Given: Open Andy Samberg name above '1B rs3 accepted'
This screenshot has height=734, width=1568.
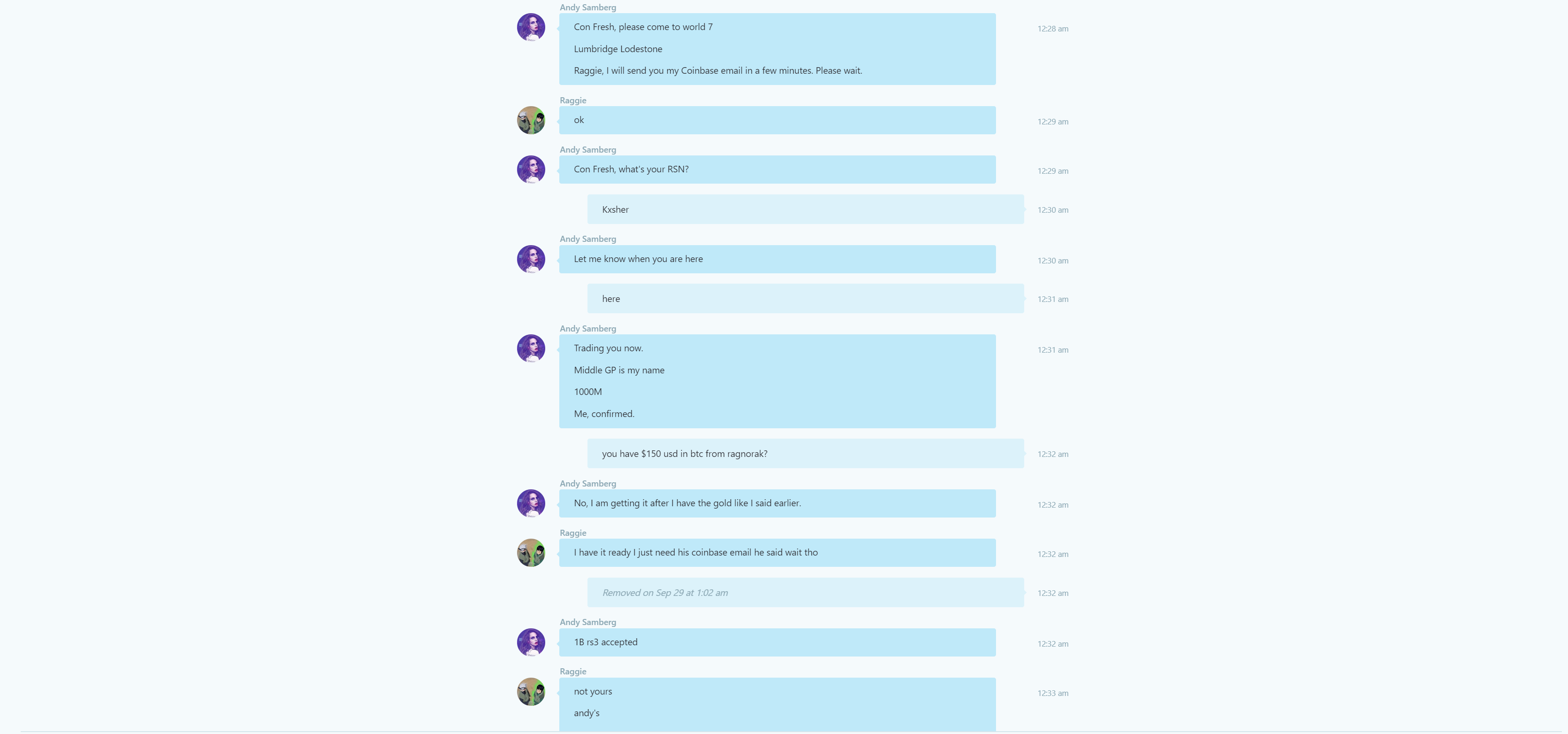Looking at the screenshot, I should 588,622.
